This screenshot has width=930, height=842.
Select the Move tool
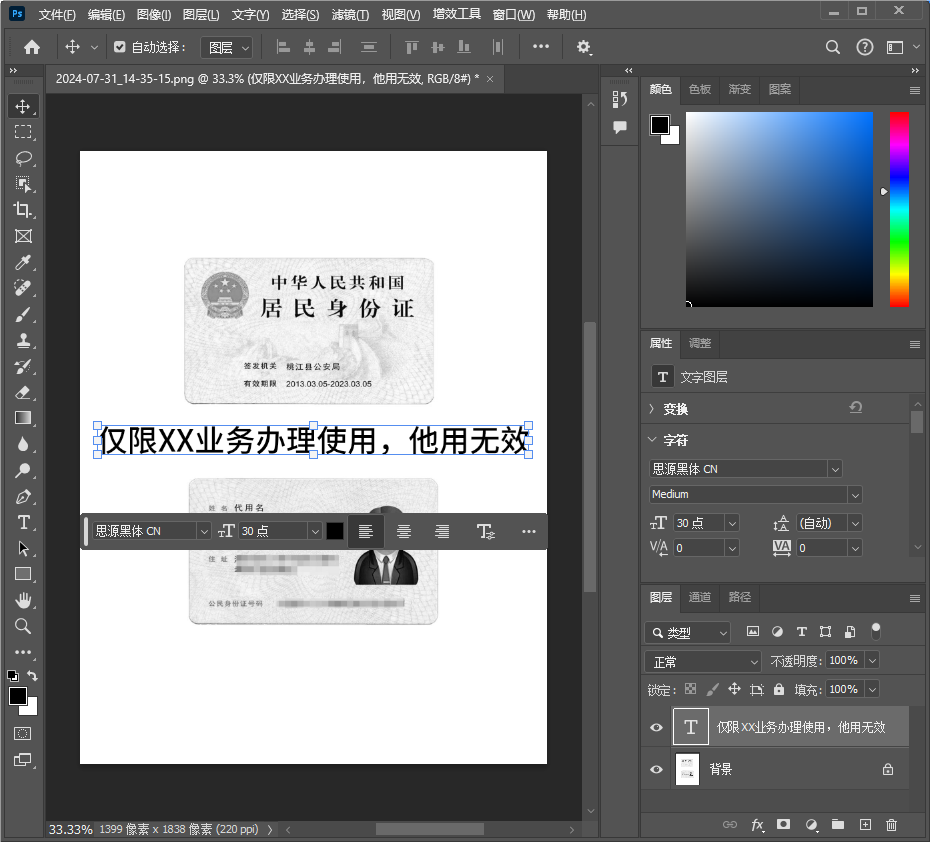tap(22, 106)
